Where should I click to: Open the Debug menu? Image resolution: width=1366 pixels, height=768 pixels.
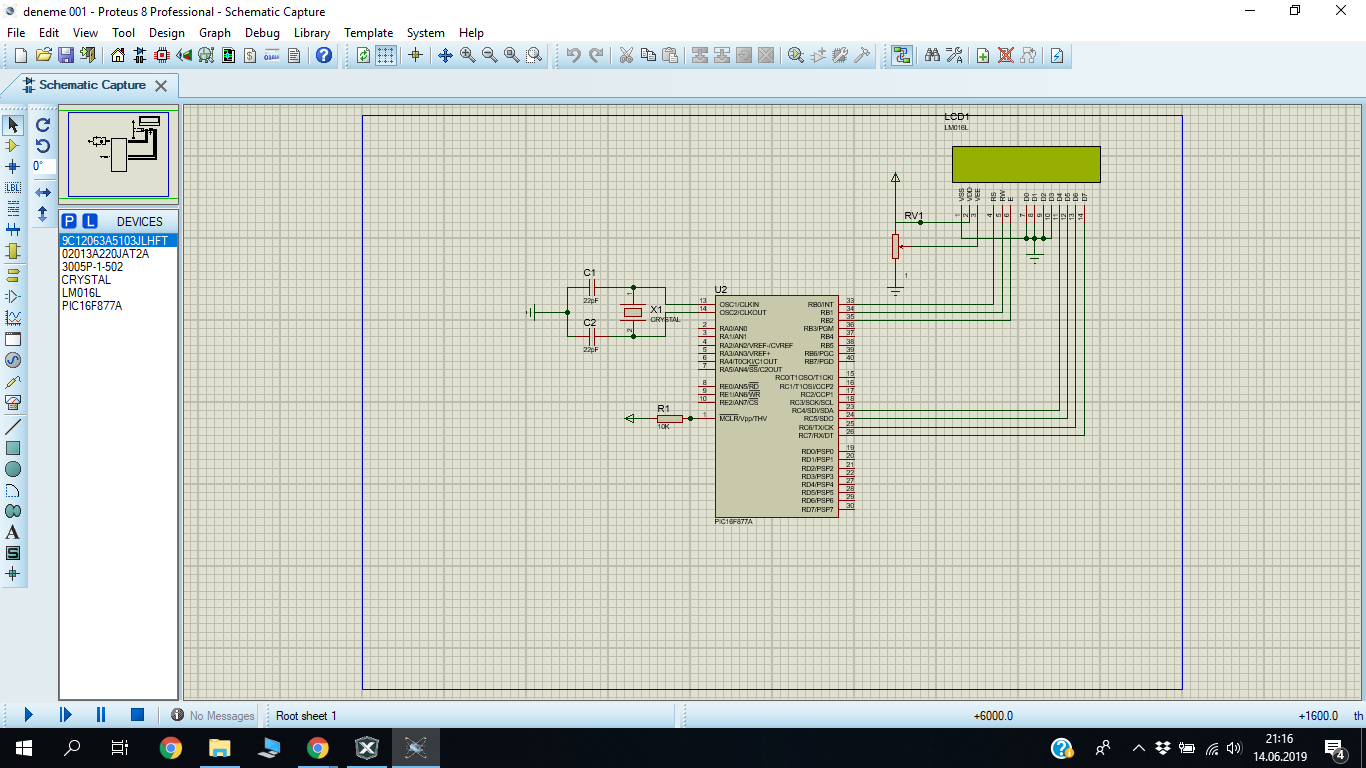(x=262, y=33)
